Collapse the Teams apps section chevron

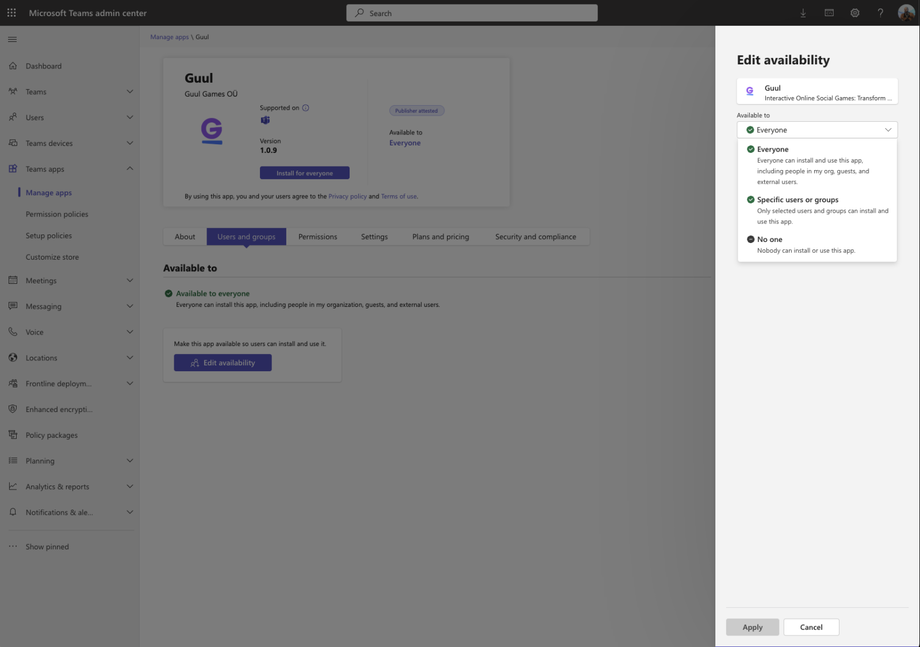point(130,169)
